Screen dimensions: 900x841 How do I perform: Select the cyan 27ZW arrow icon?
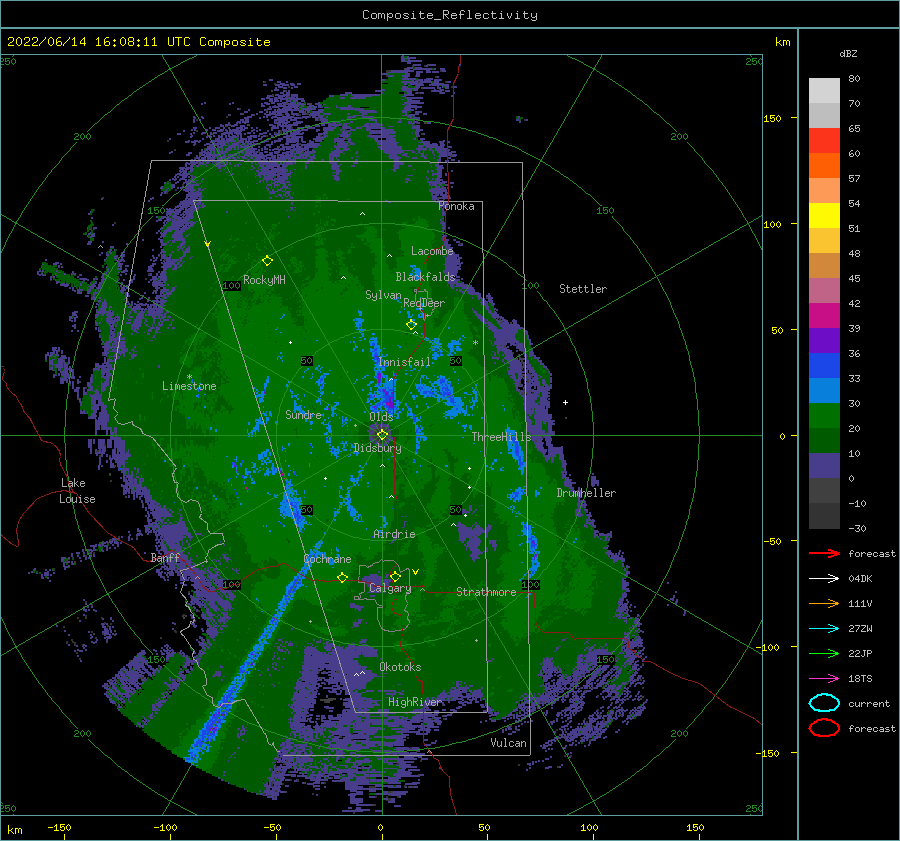[x=824, y=629]
